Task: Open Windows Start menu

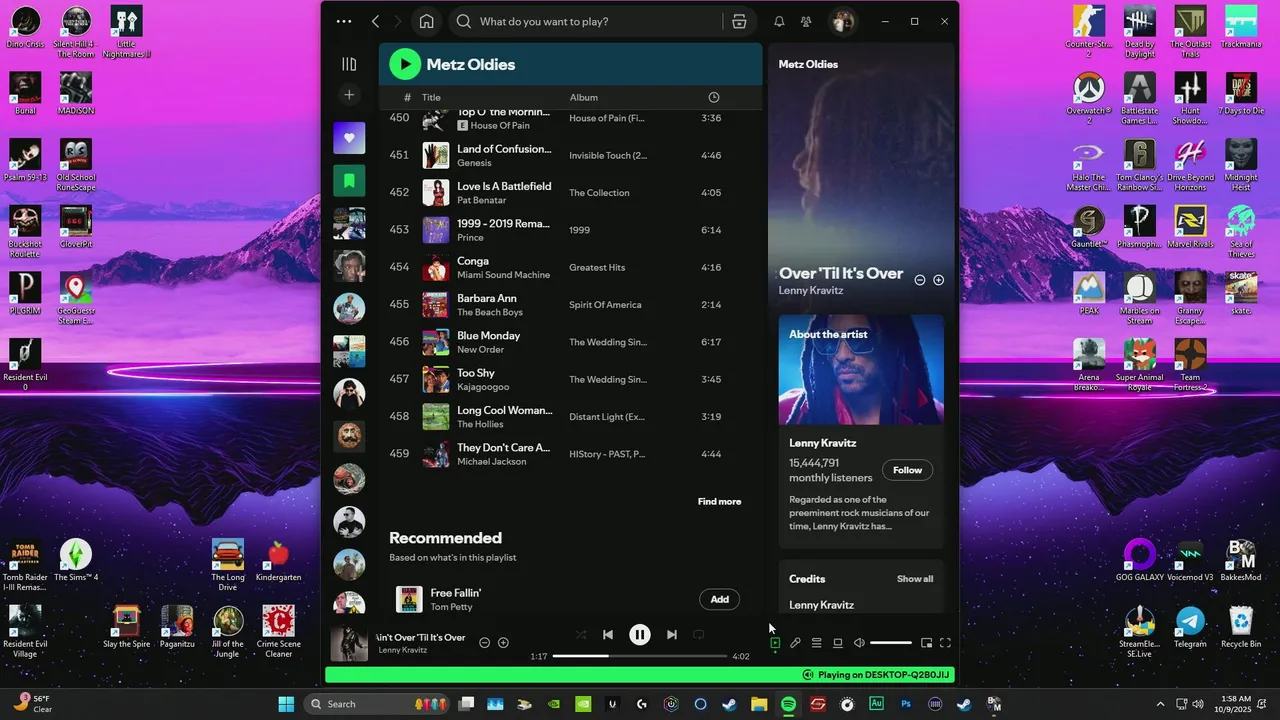Action: tap(286, 704)
